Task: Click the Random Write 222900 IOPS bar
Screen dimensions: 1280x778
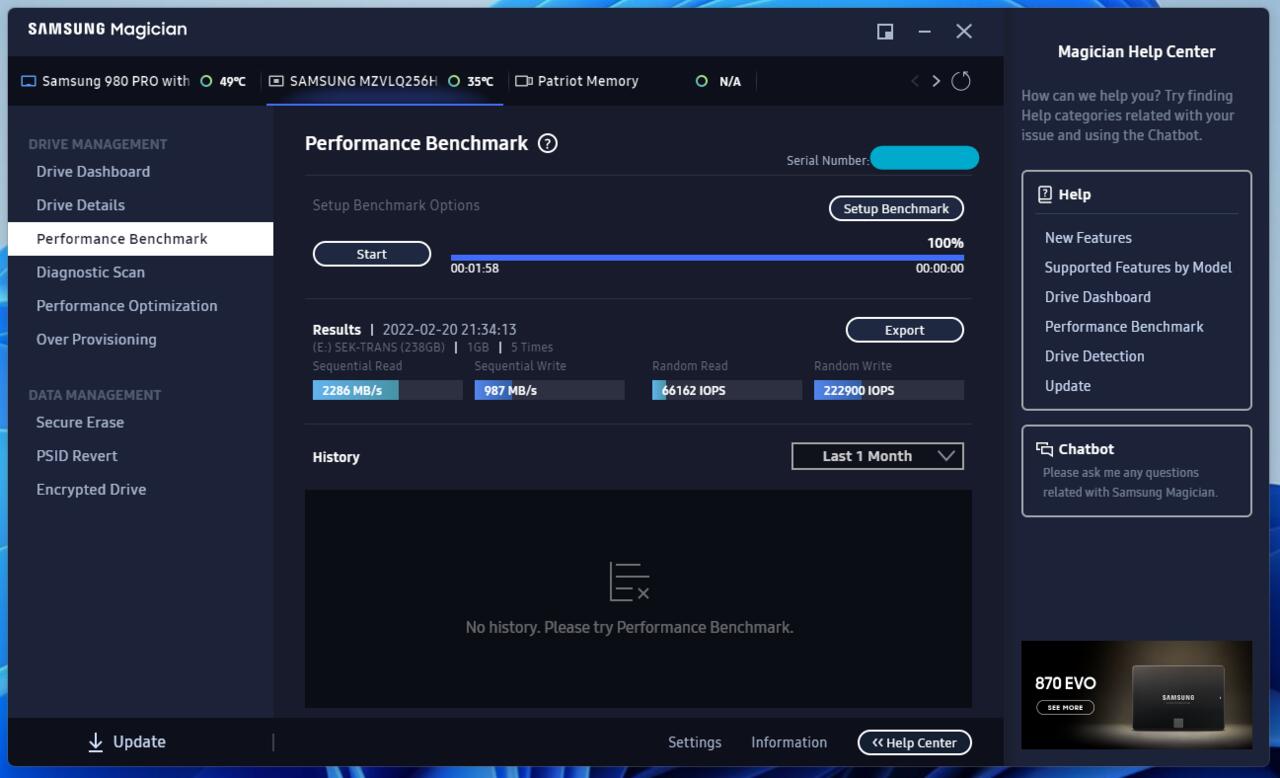Action: 889,390
